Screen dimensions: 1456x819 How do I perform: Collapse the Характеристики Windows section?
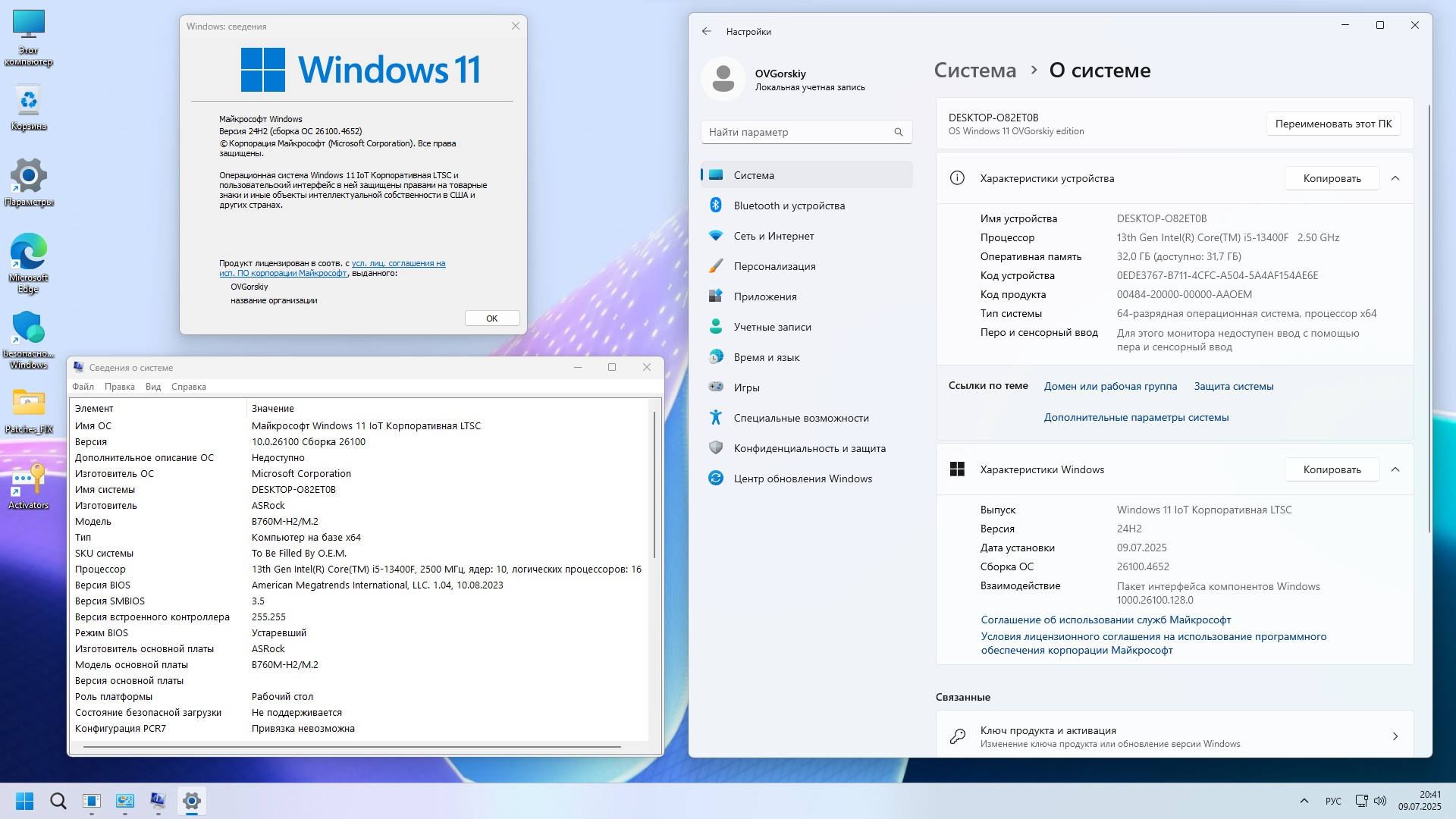1395,469
